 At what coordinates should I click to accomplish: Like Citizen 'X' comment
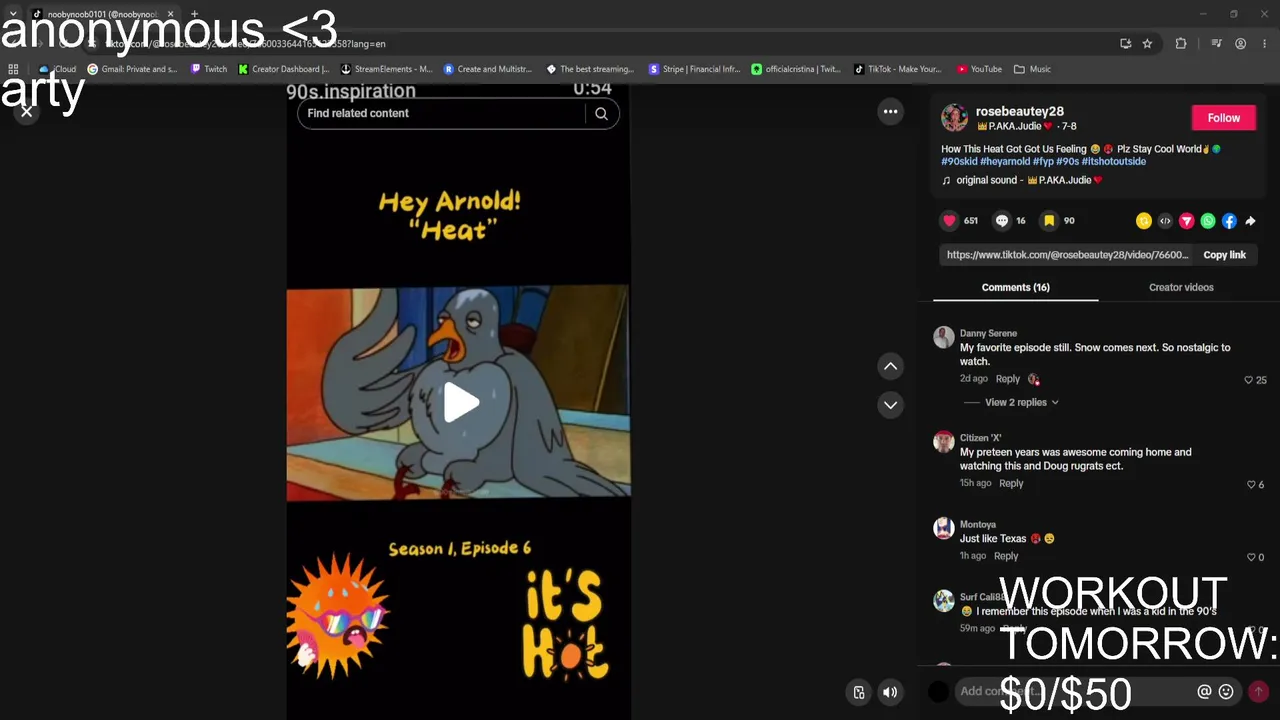[1250, 485]
